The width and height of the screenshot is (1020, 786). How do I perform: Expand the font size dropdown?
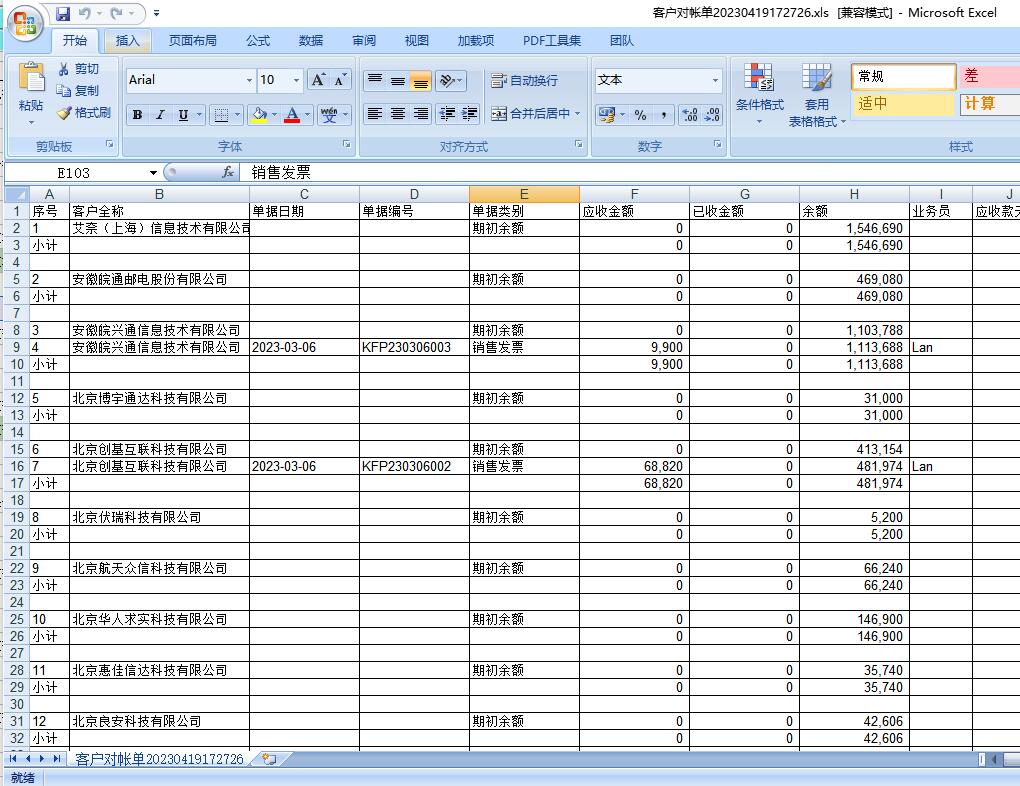(296, 80)
